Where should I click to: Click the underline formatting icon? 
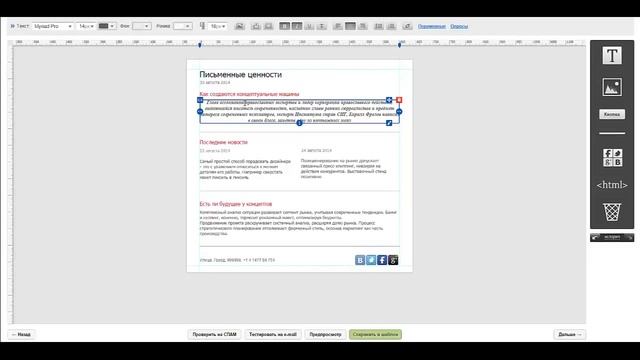(x=309, y=26)
